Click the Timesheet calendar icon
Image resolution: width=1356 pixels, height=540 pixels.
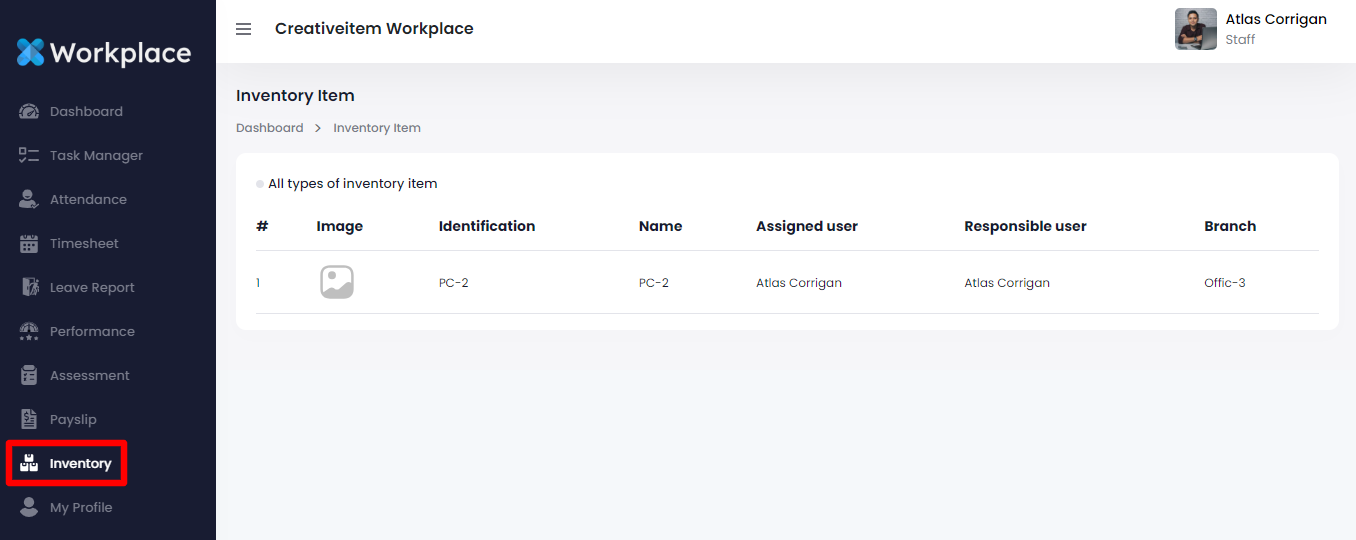pyautogui.click(x=29, y=244)
